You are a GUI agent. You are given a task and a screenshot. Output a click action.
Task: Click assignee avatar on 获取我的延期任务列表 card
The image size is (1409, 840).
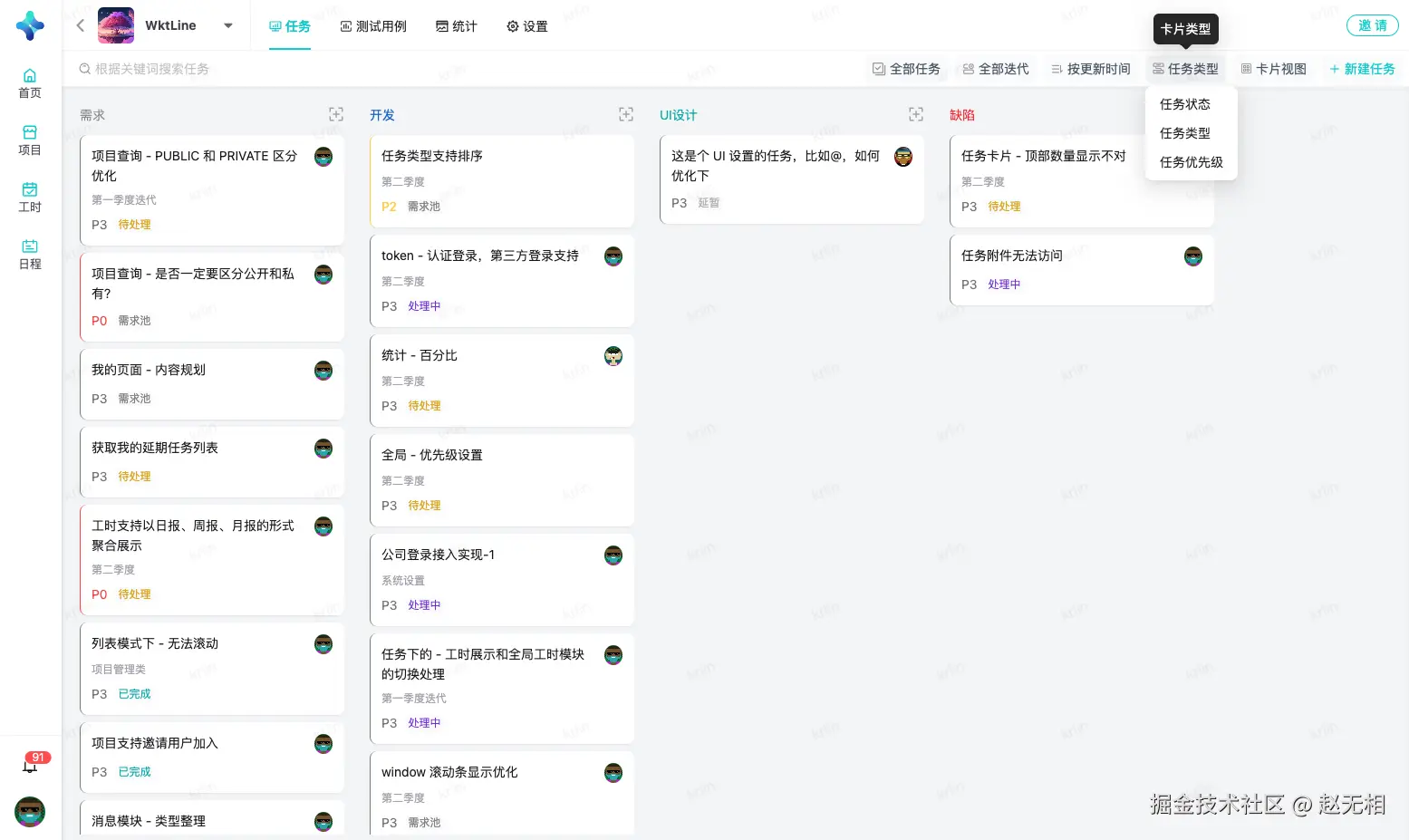[323, 449]
